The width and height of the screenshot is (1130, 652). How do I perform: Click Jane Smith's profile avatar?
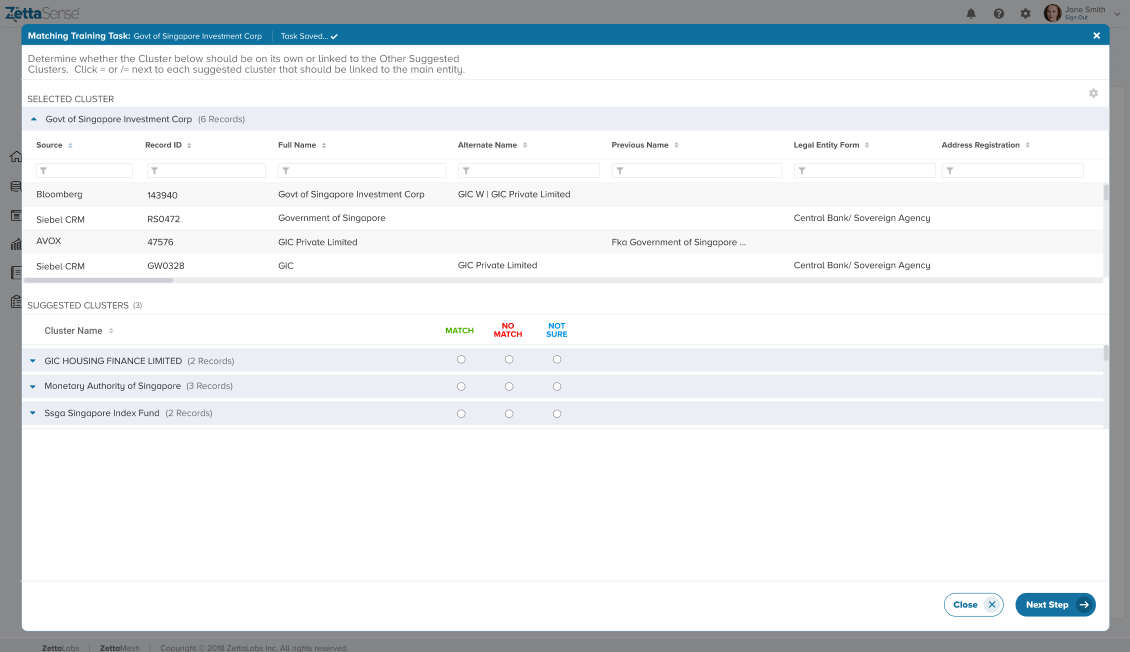(1052, 13)
